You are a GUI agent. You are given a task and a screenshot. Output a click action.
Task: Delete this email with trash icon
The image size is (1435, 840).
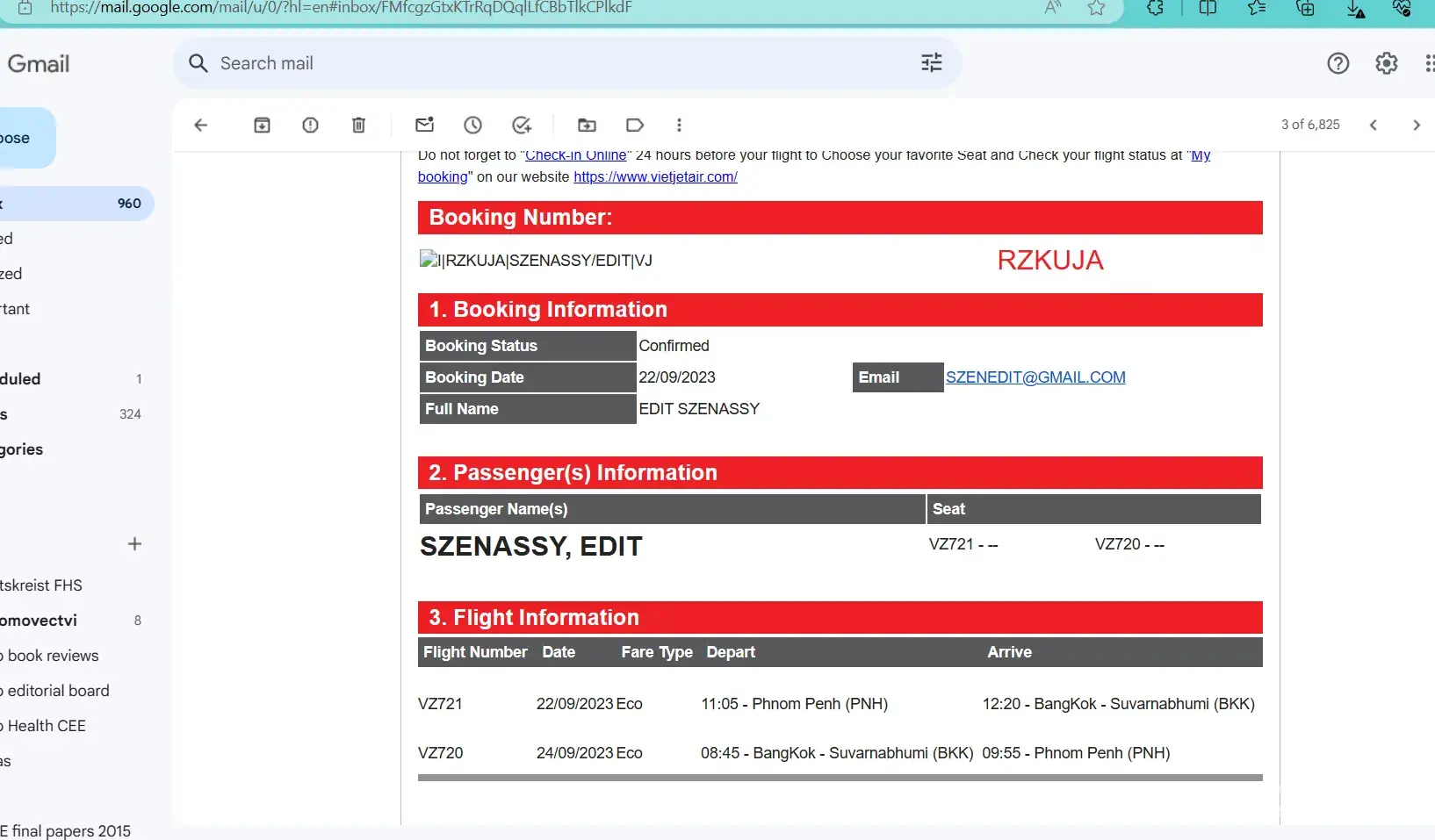click(358, 125)
